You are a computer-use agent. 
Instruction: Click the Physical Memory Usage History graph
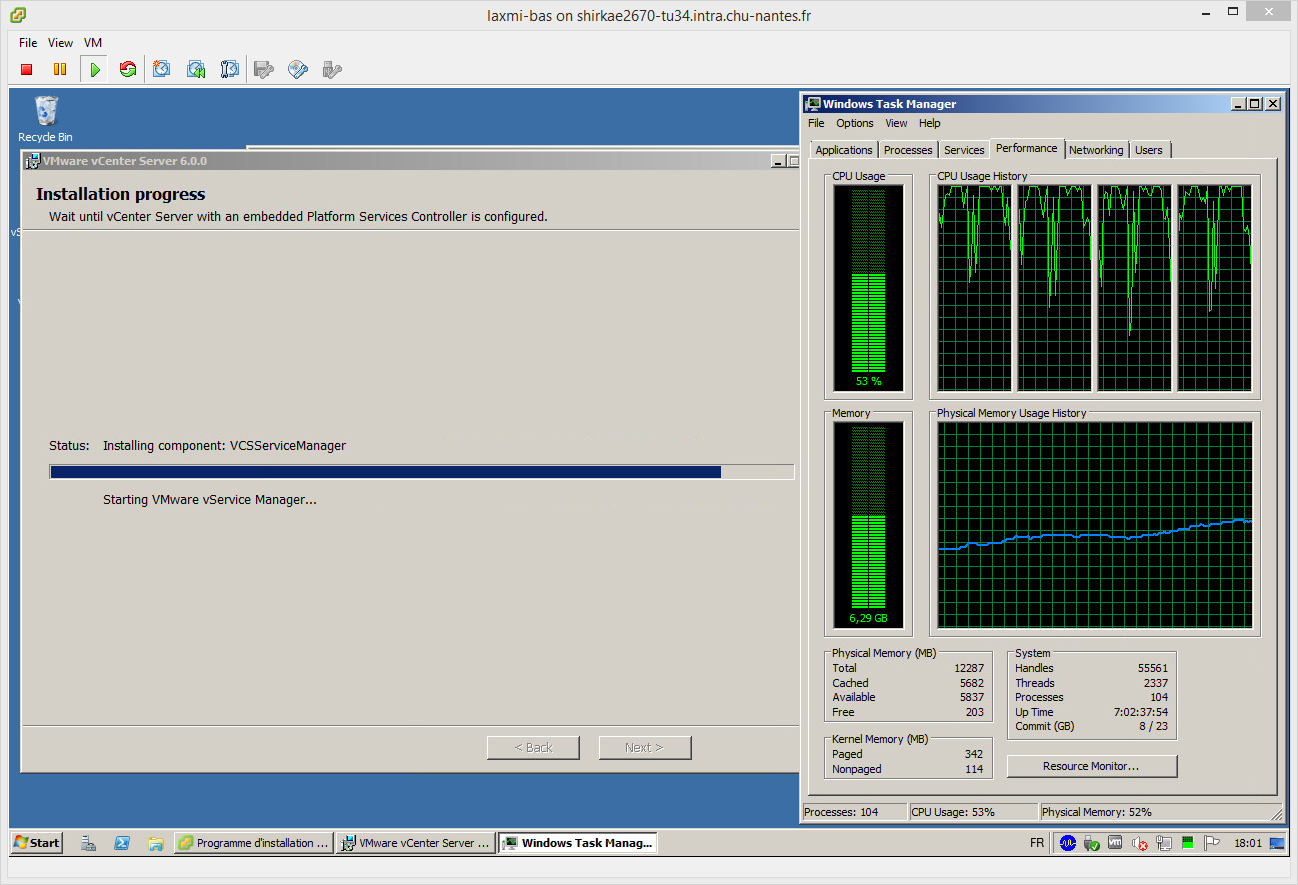1095,525
